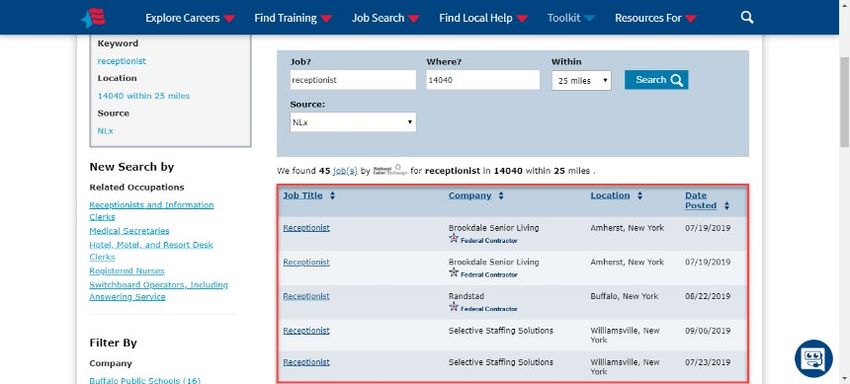The height and width of the screenshot is (384, 850).
Task: Open Hotel, Motel, and Resort Desk Clerks link
Action: [x=151, y=251]
